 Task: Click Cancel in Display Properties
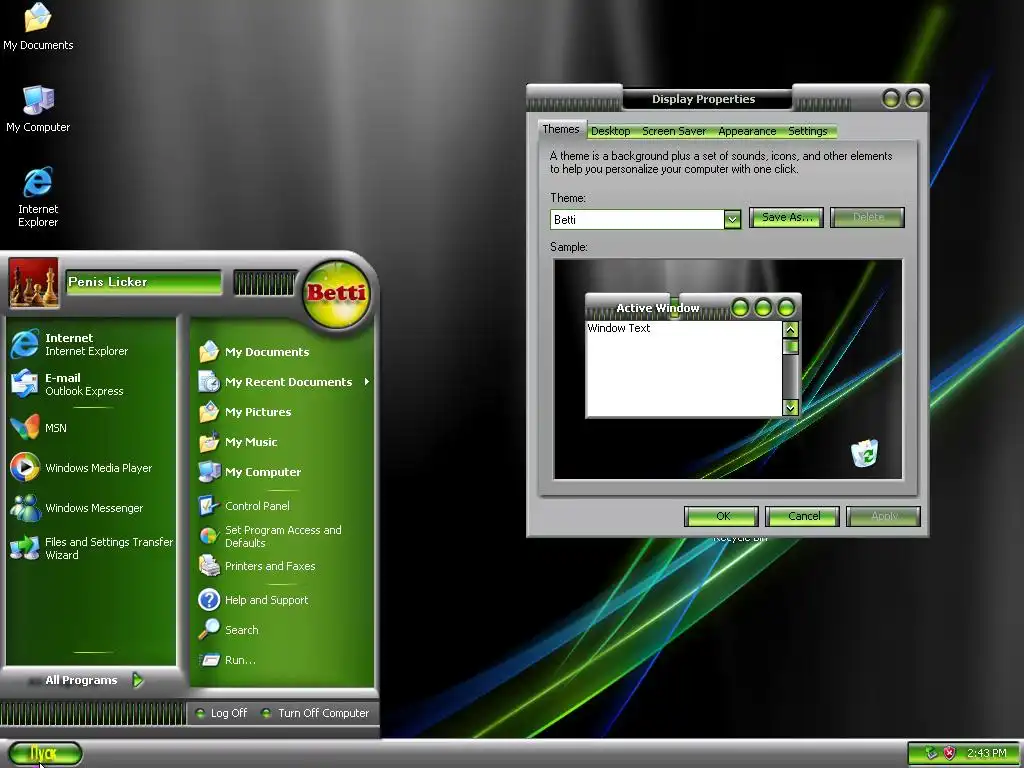click(x=803, y=516)
